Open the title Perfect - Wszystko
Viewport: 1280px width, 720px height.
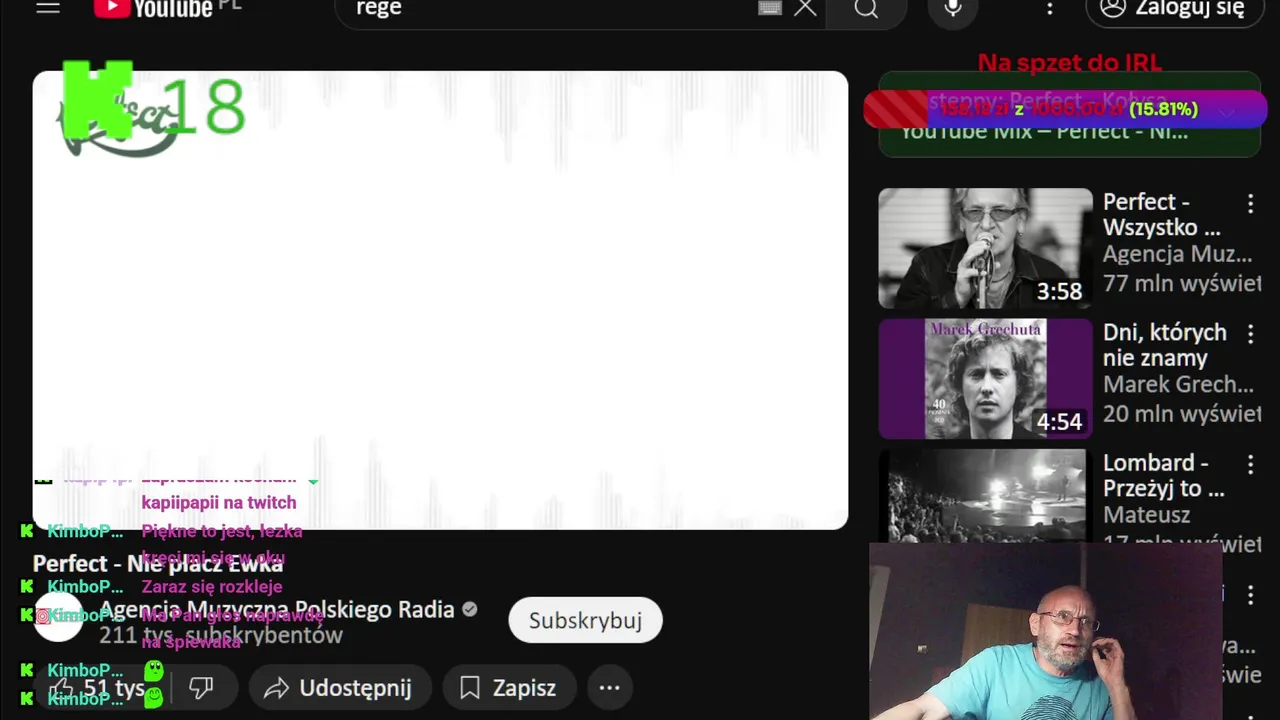[1162, 214]
